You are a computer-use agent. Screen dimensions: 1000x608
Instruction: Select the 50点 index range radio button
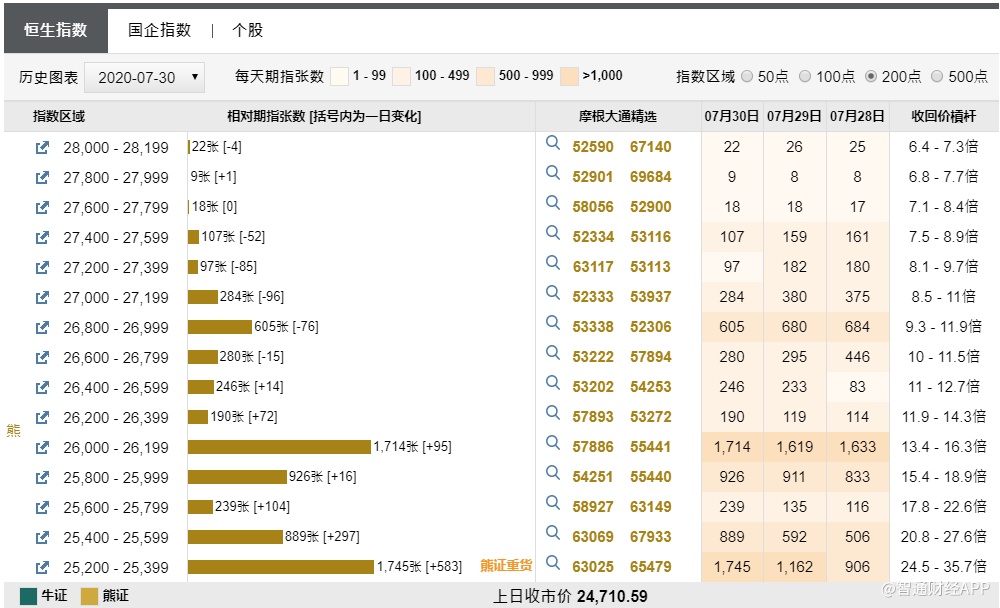748,76
